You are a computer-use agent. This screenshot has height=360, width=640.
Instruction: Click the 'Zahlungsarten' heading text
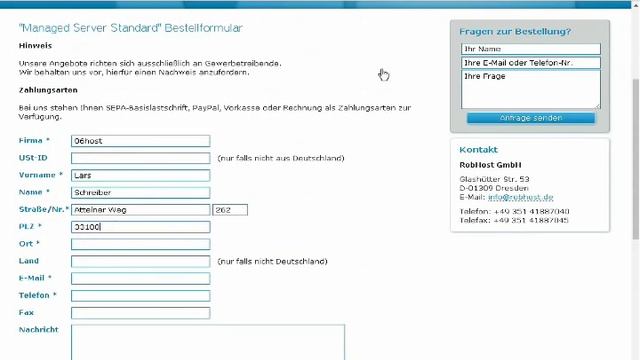point(48,90)
